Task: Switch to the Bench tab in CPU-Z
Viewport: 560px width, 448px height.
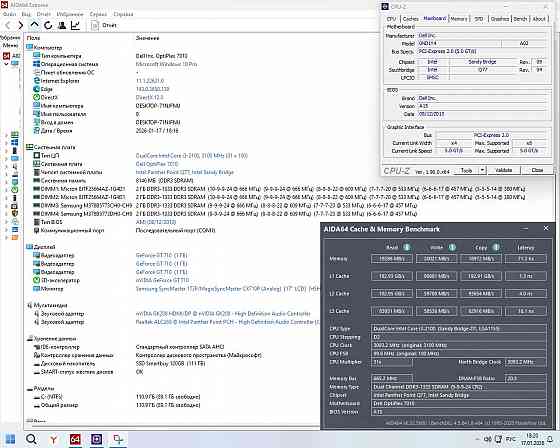Action: coord(520,19)
